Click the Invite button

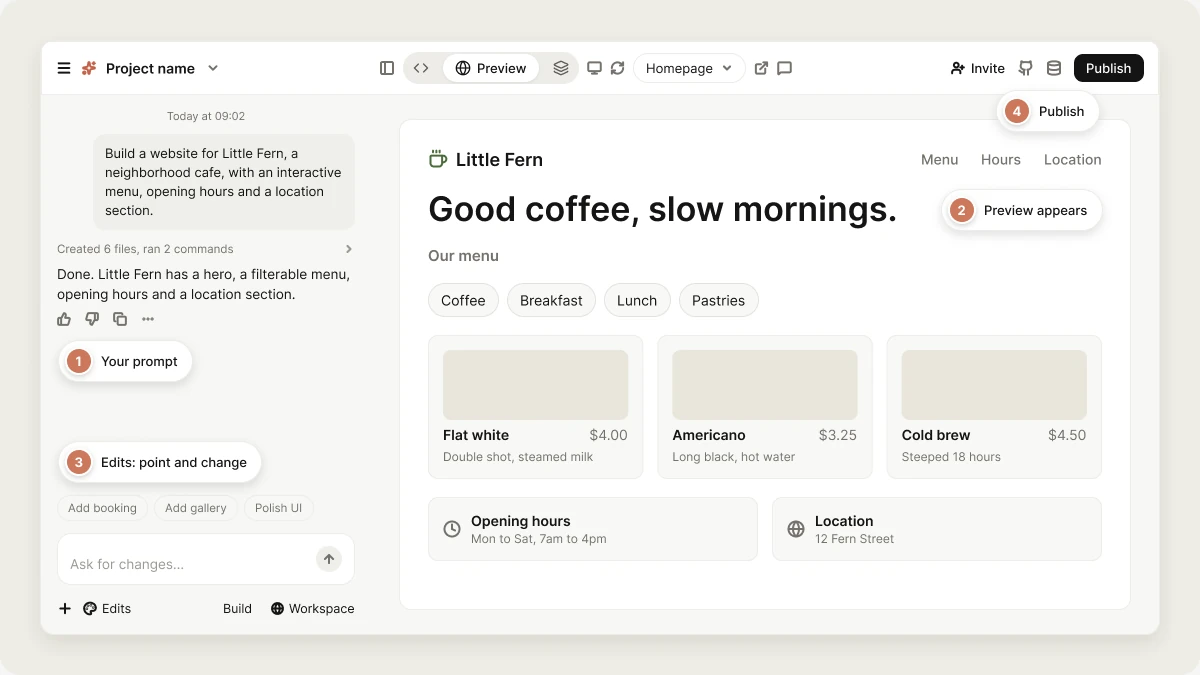977,68
